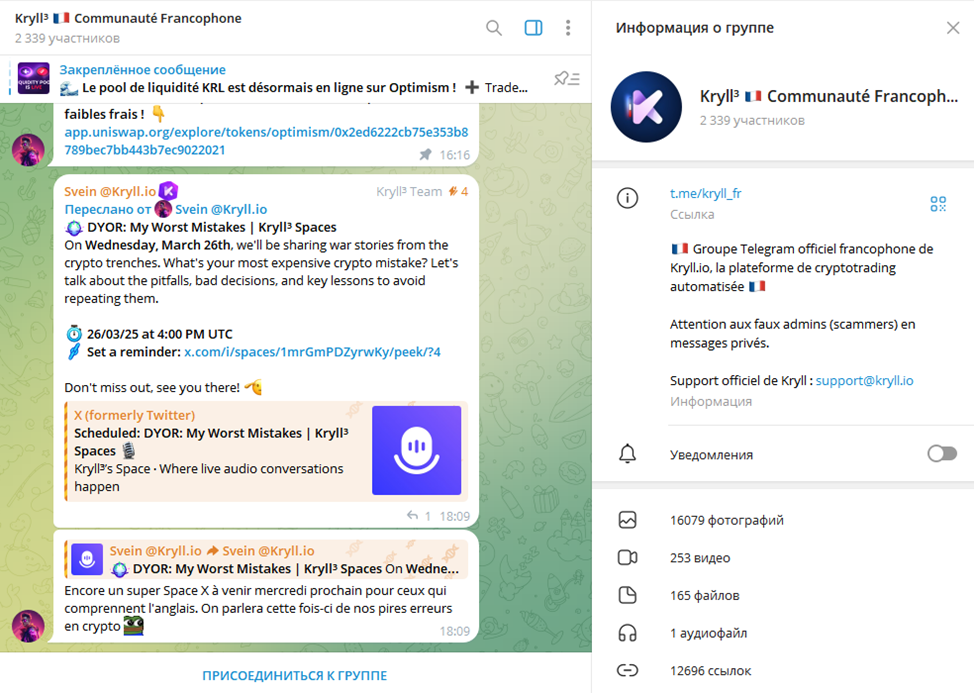Viewport: 974px width, 693px height.
Task: Click the notifications bell icon
Action: click(627, 454)
